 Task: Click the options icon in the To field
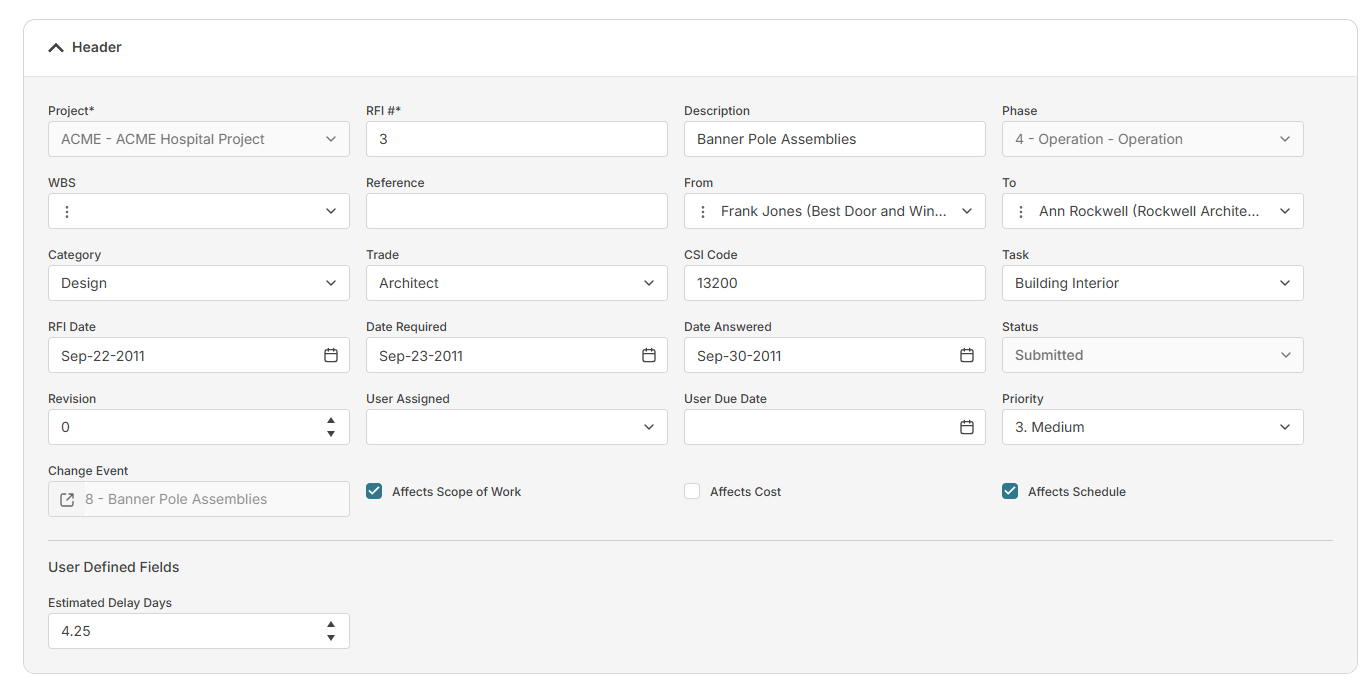1021,211
